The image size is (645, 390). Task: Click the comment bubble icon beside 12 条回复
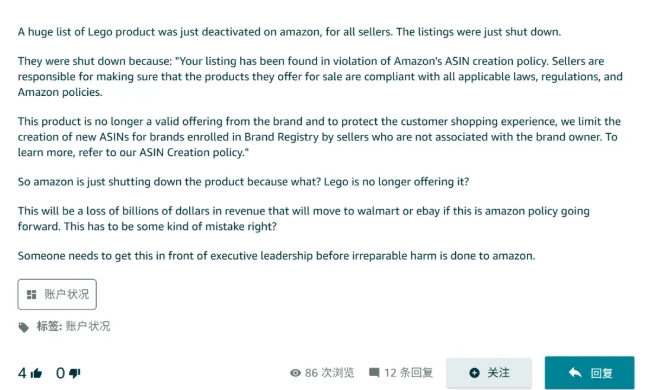[x=374, y=373]
